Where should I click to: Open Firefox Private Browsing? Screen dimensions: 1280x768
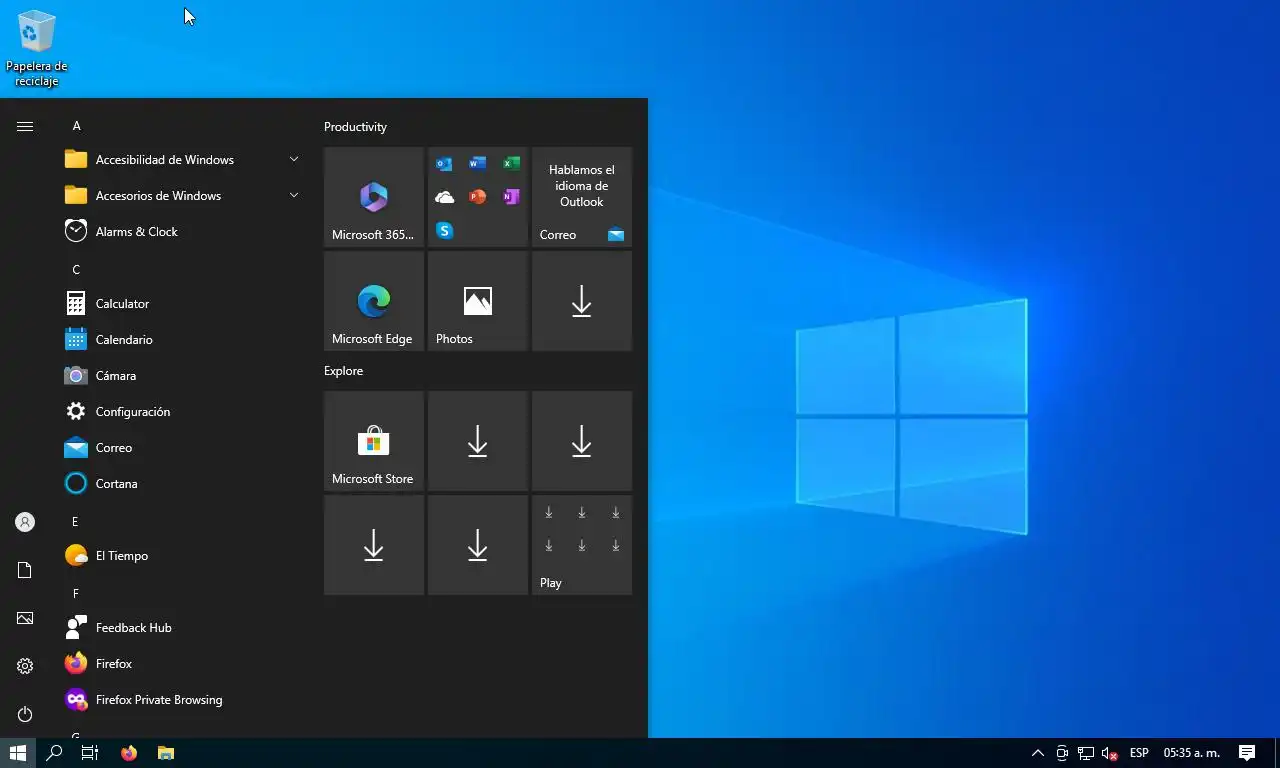(x=183, y=699)
